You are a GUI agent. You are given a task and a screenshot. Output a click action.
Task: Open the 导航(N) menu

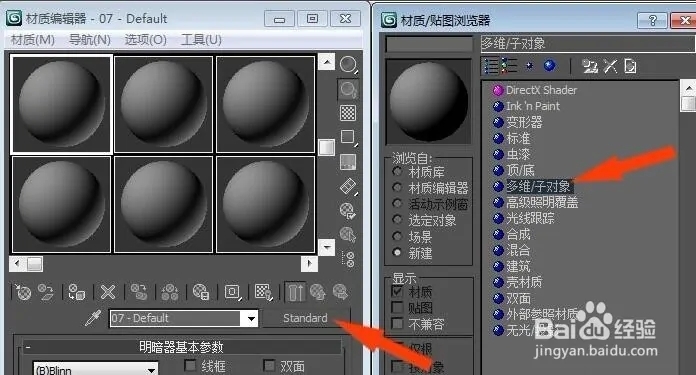90,40
